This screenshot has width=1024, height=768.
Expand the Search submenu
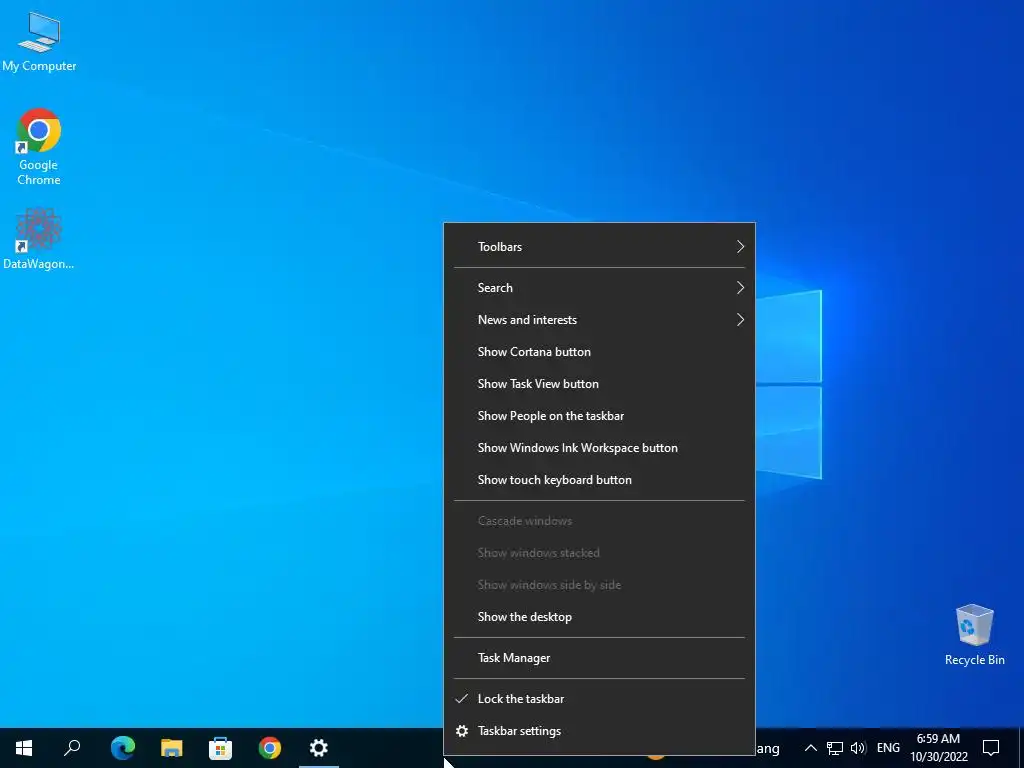(x=600, y=288)
